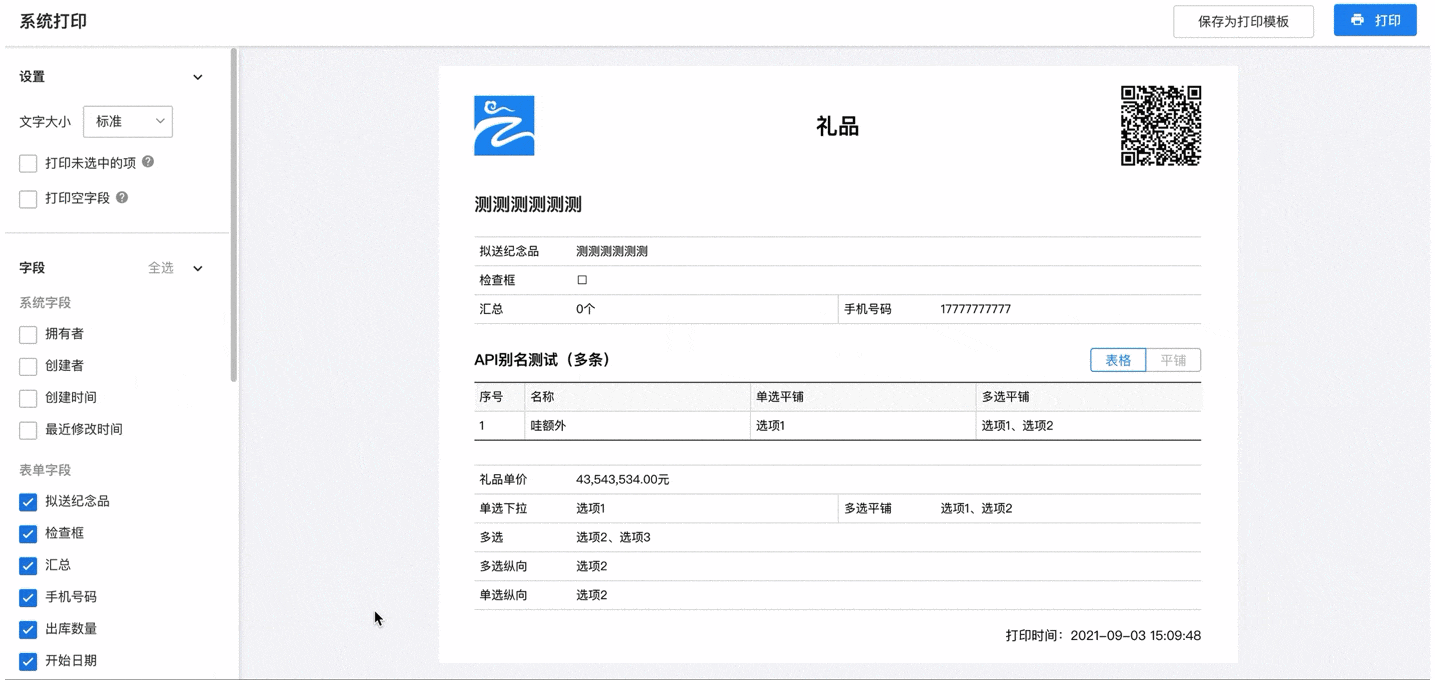The image size is (1435, 680).
Task: Click help icon beside 打印未选中的项
Action: 148,162
